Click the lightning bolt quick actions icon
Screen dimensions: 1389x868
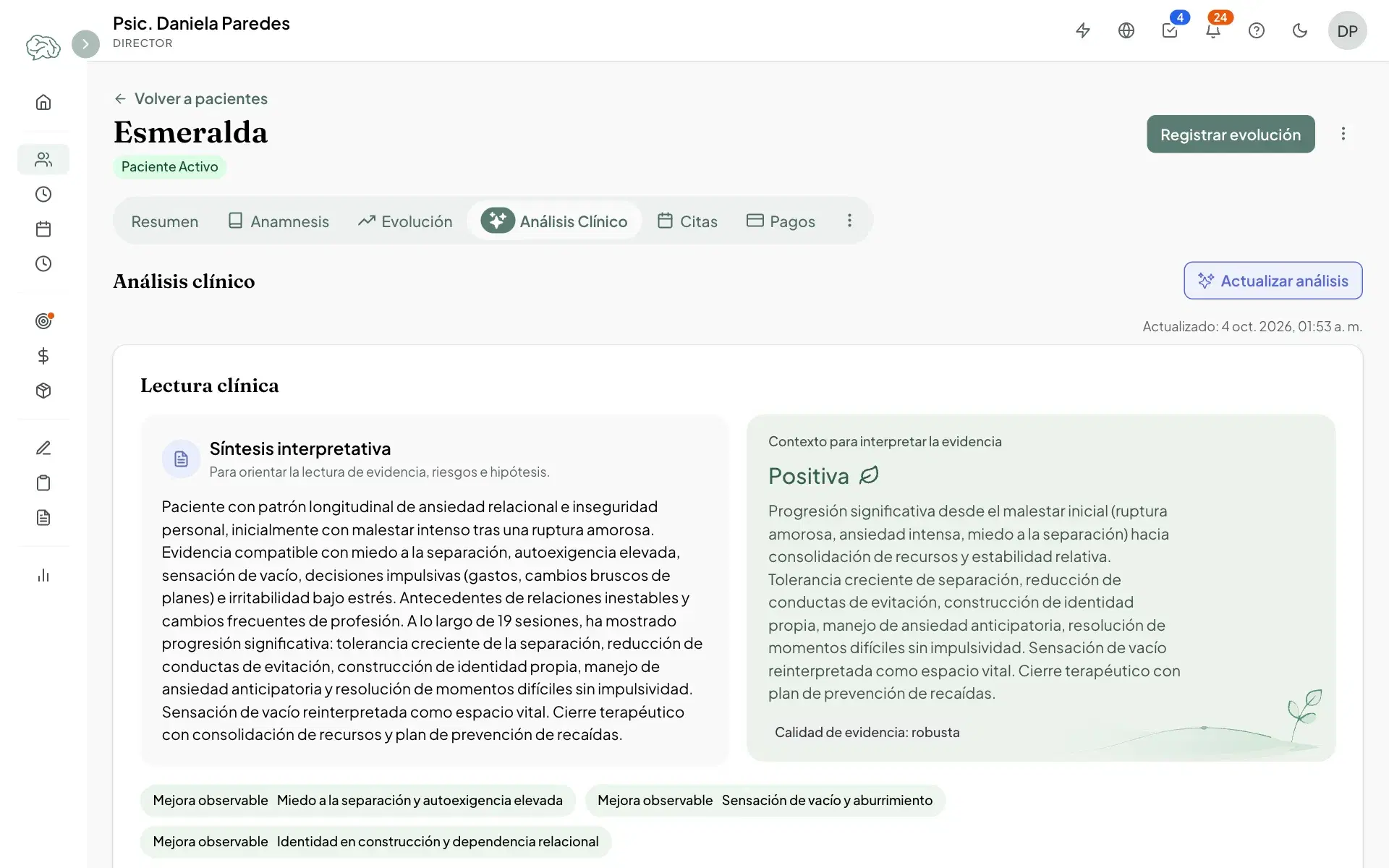click(1083, 30)
